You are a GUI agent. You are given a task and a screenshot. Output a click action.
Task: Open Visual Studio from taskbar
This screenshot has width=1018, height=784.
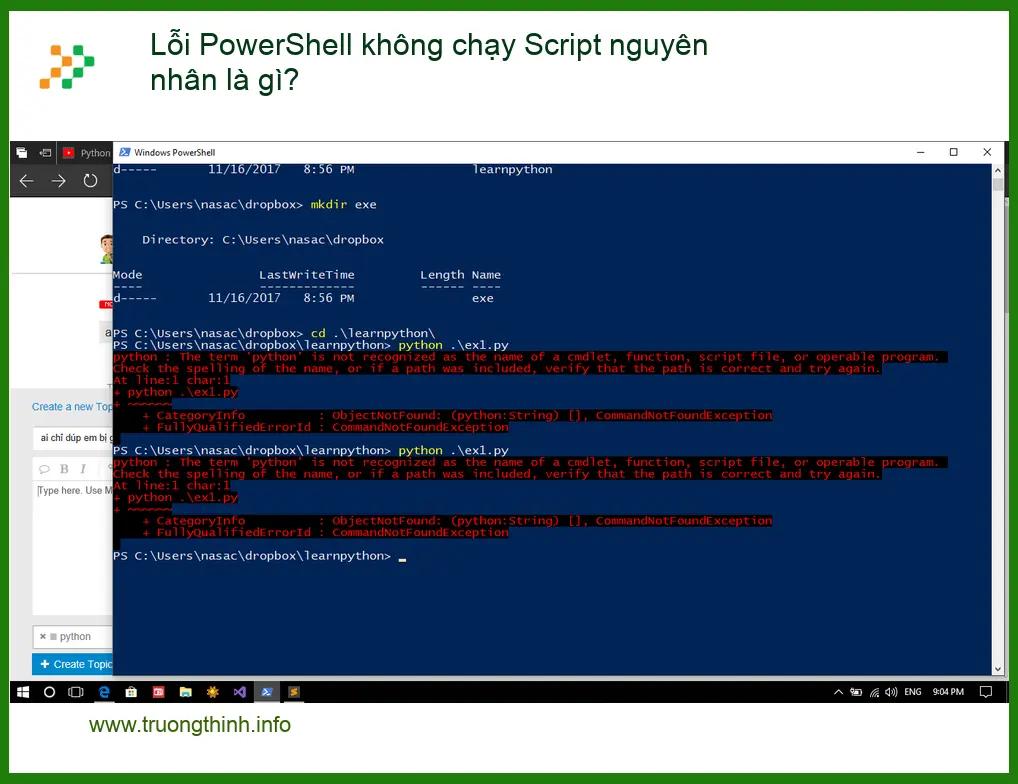[240, 692]
